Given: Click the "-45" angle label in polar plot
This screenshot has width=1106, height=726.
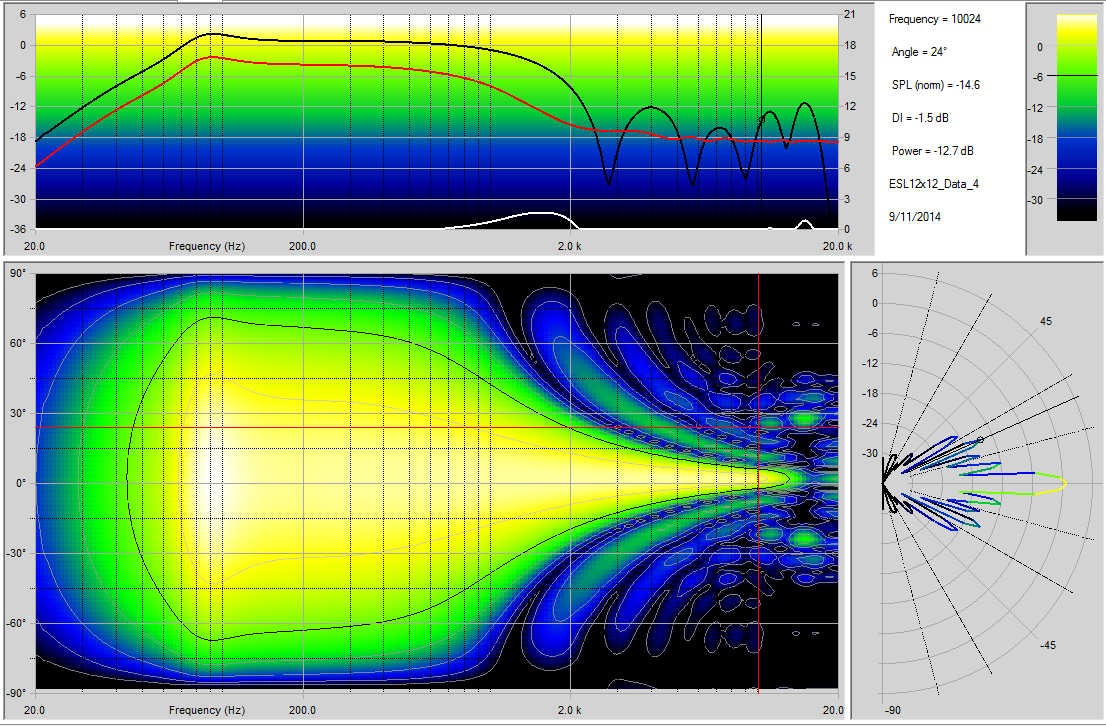Looking at the screenshot, I should (x=1047, y=645).
